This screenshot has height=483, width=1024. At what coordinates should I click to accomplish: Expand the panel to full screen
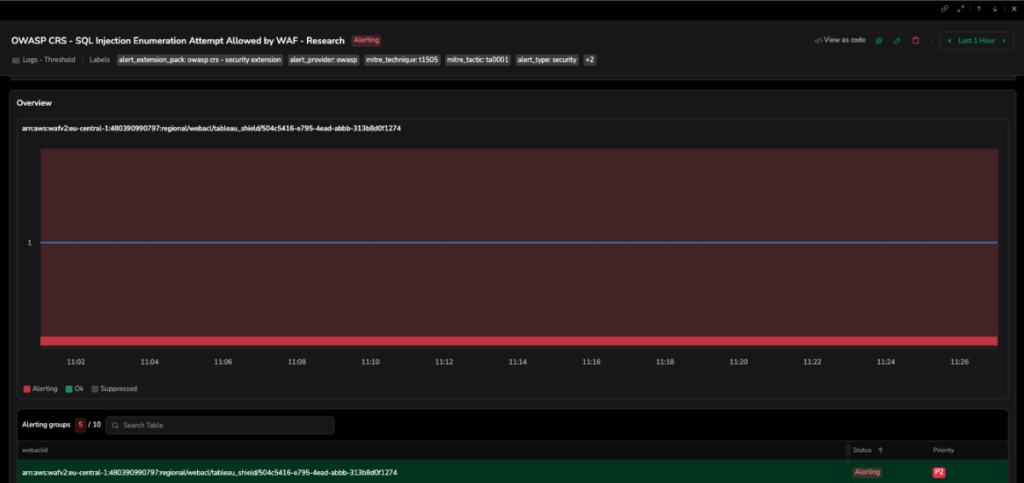[x=961, y=9]
